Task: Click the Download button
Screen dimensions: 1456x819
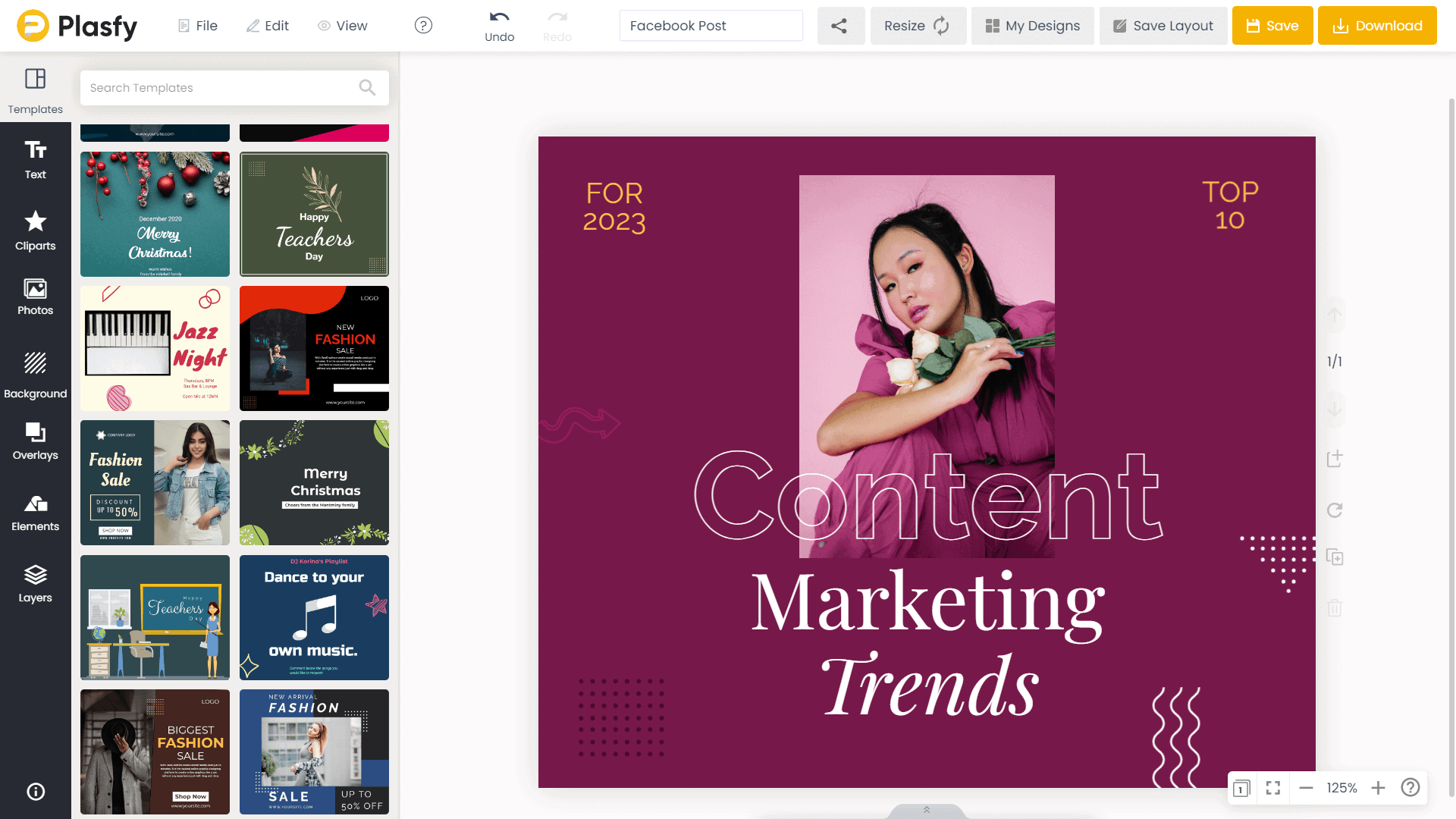Action: [1376, 26]
